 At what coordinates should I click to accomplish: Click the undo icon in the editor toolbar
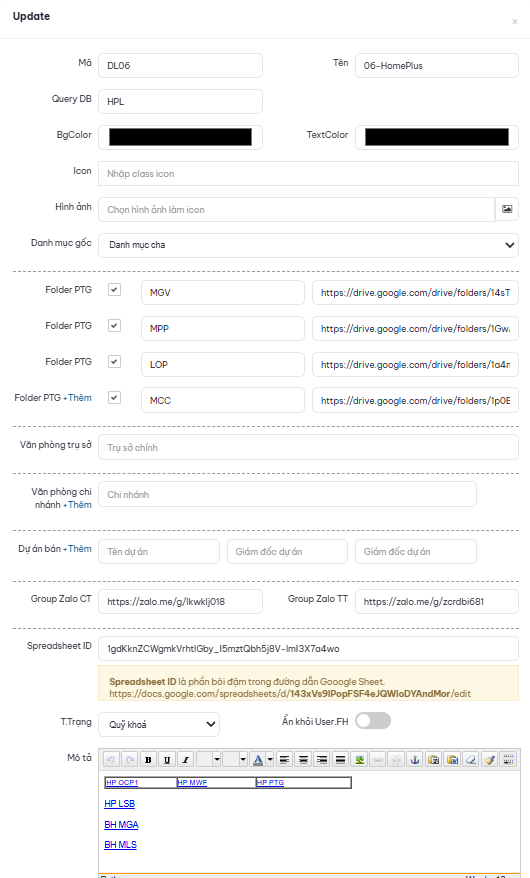click(x=111, y=759)
